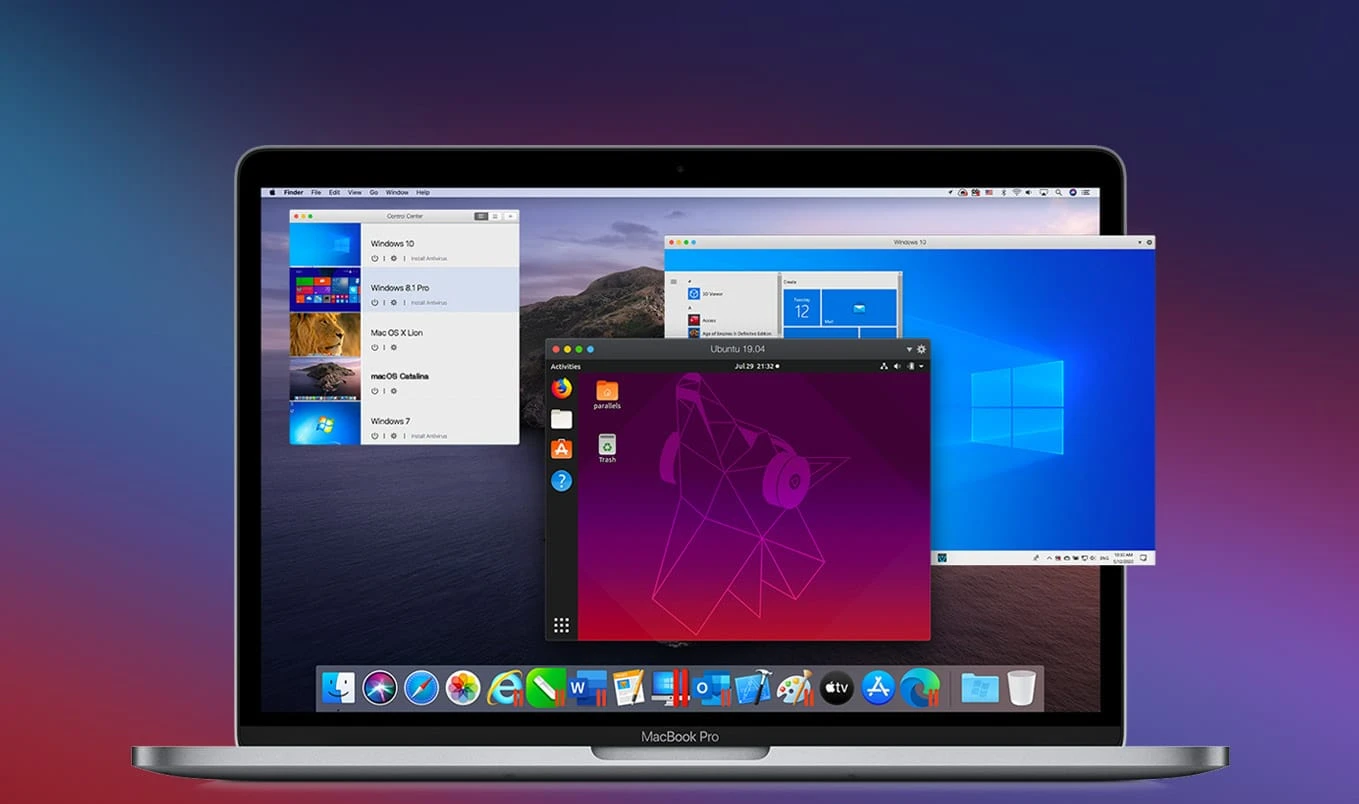1359x804 pixels.
Task: Select the Windows 8.1 Pro thumbnail in Control Center
Action: [x=325, y=287]
